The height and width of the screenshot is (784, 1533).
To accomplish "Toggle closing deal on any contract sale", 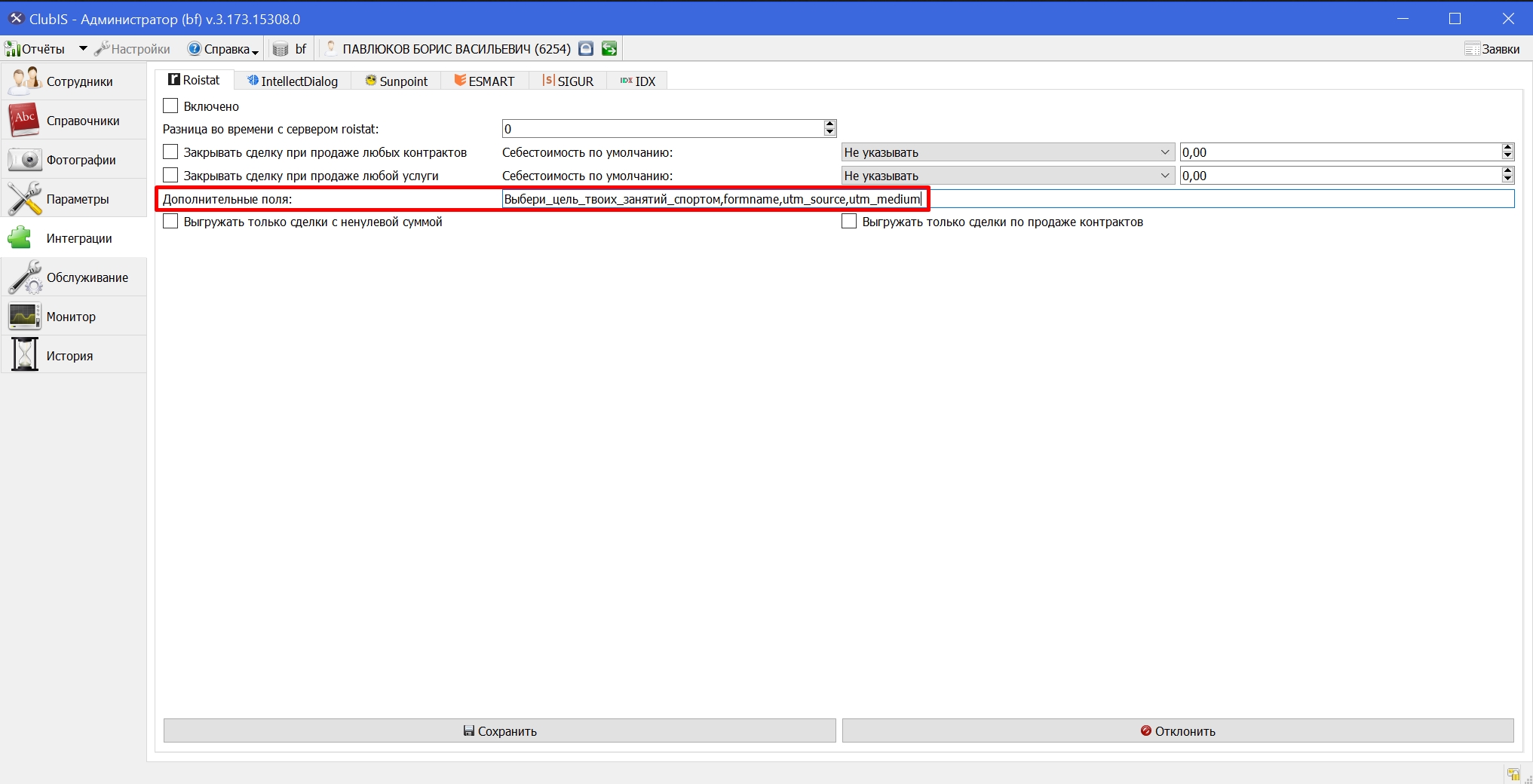I will pos(170,152).
